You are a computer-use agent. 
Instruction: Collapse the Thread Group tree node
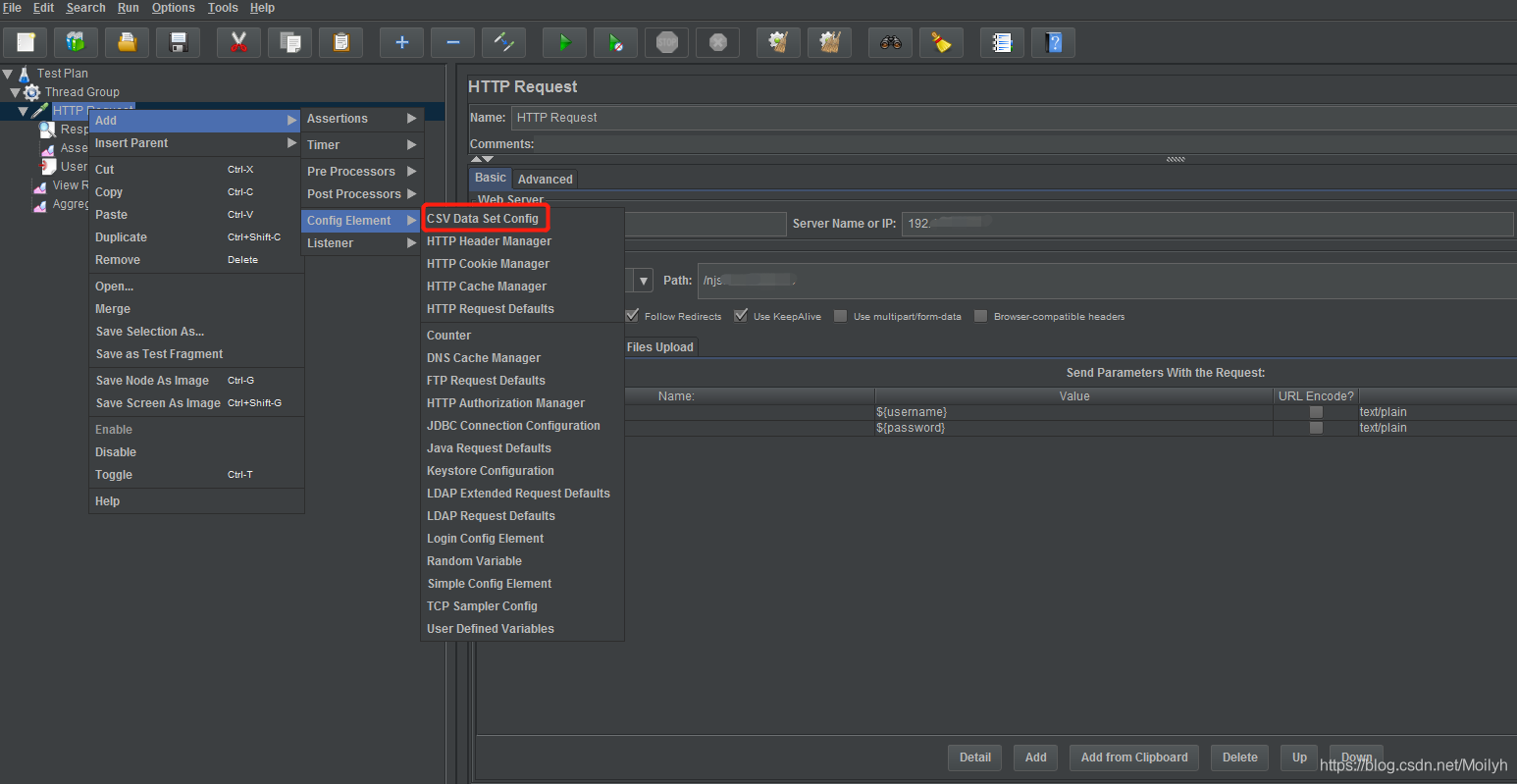point(15,92)
